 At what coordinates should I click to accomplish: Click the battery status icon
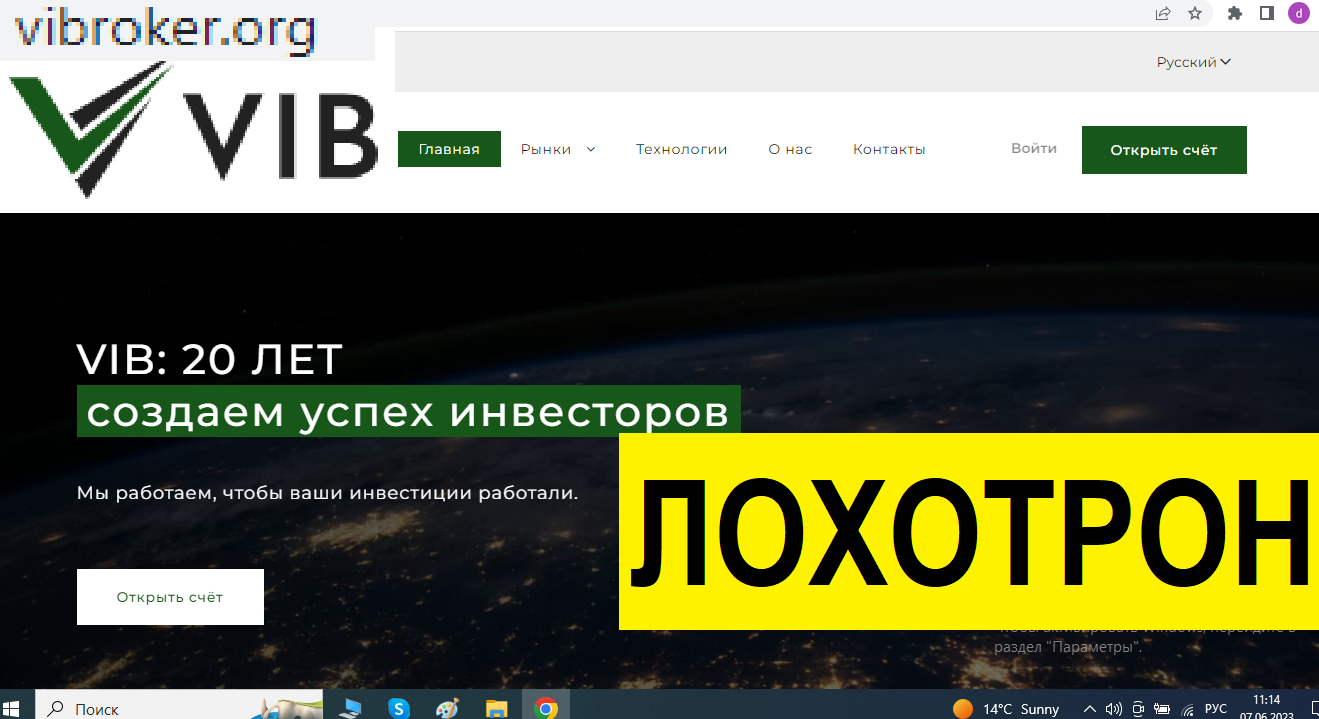[x=1162, y=708]
